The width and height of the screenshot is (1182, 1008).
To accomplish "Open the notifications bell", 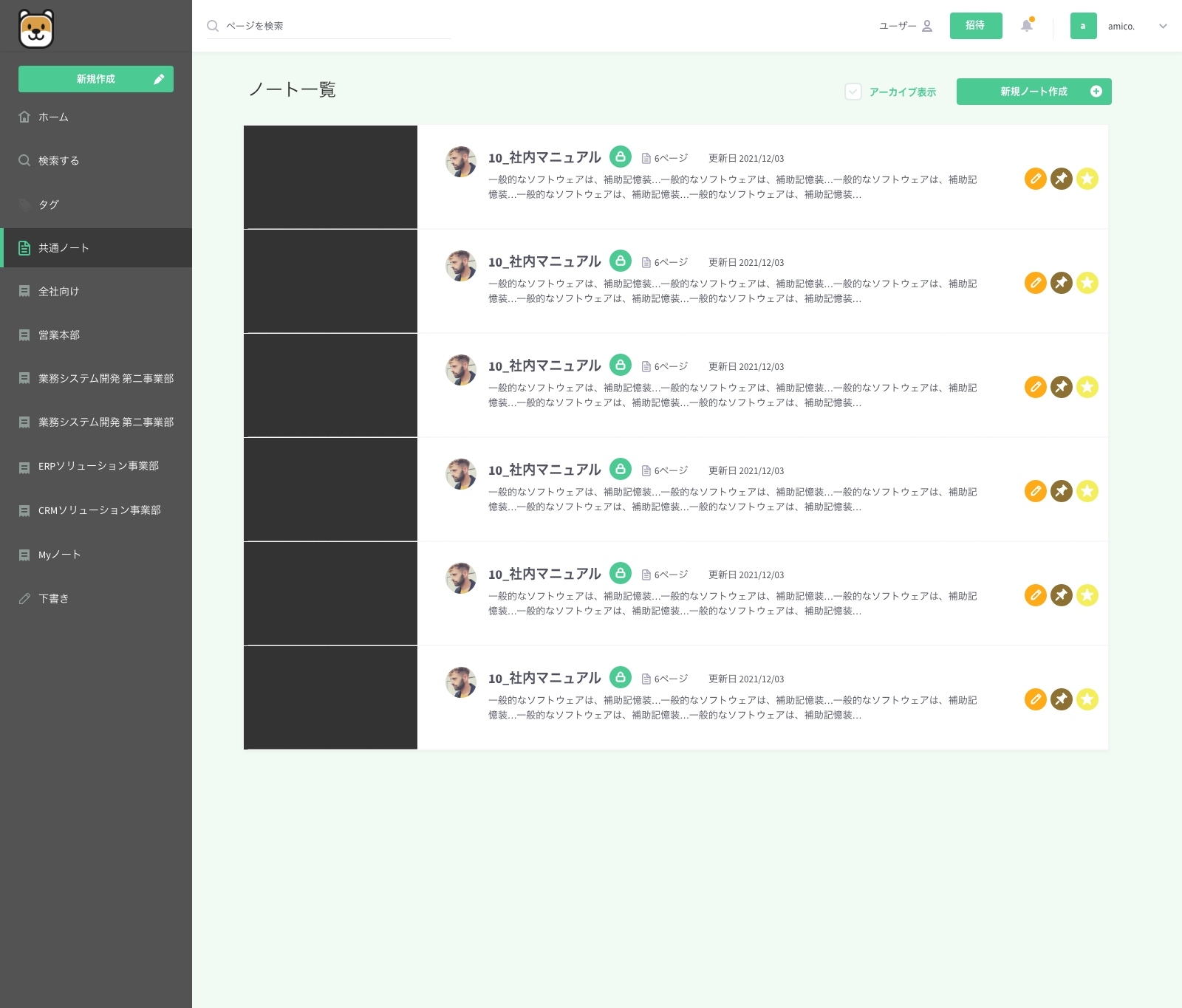I will point(1027,26).
